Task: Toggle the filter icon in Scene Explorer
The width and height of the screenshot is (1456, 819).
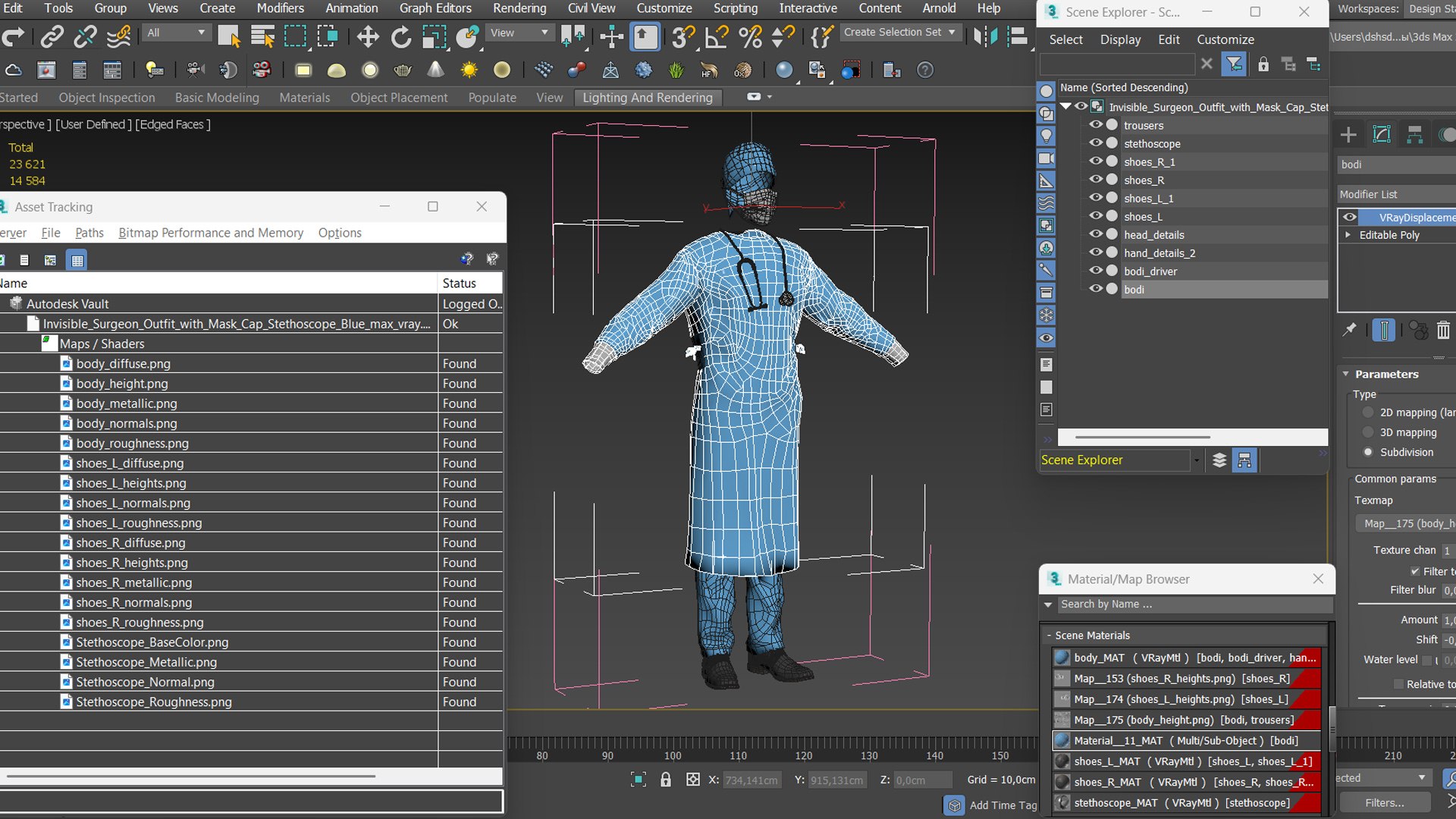Action: click(x=1234, y=64)
